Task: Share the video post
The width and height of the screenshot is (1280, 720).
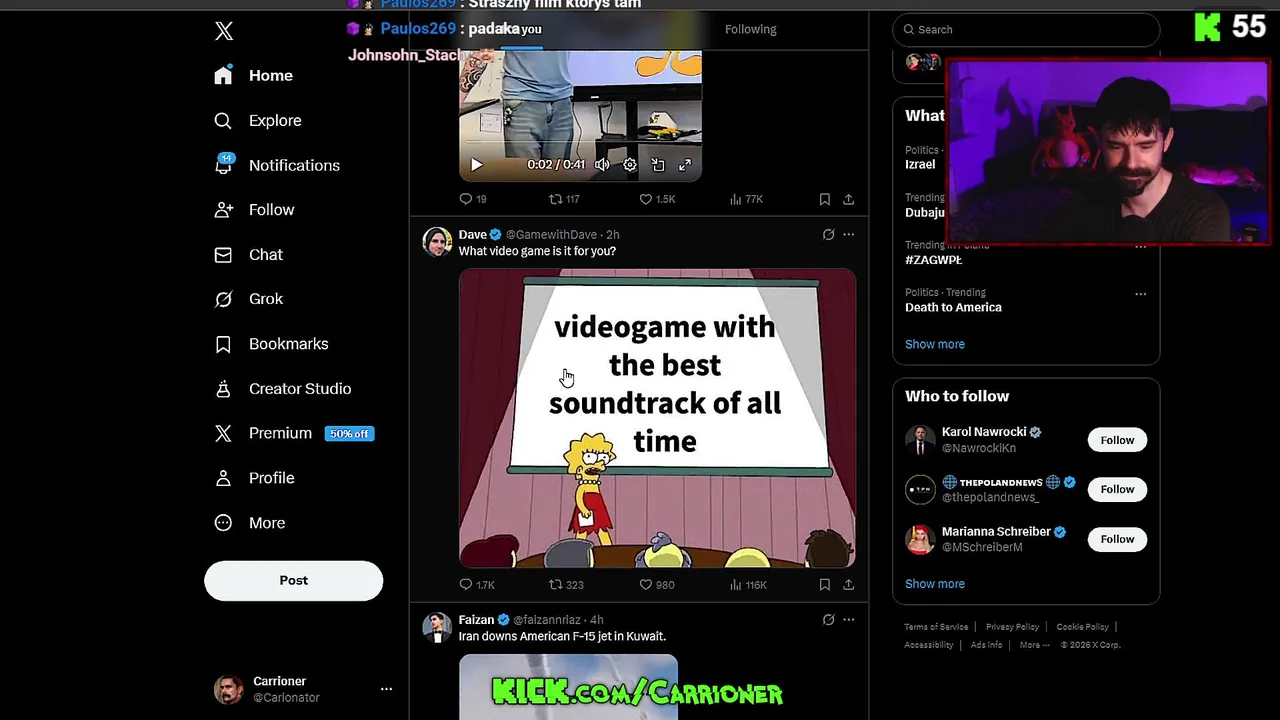Action: coord(848,199)
